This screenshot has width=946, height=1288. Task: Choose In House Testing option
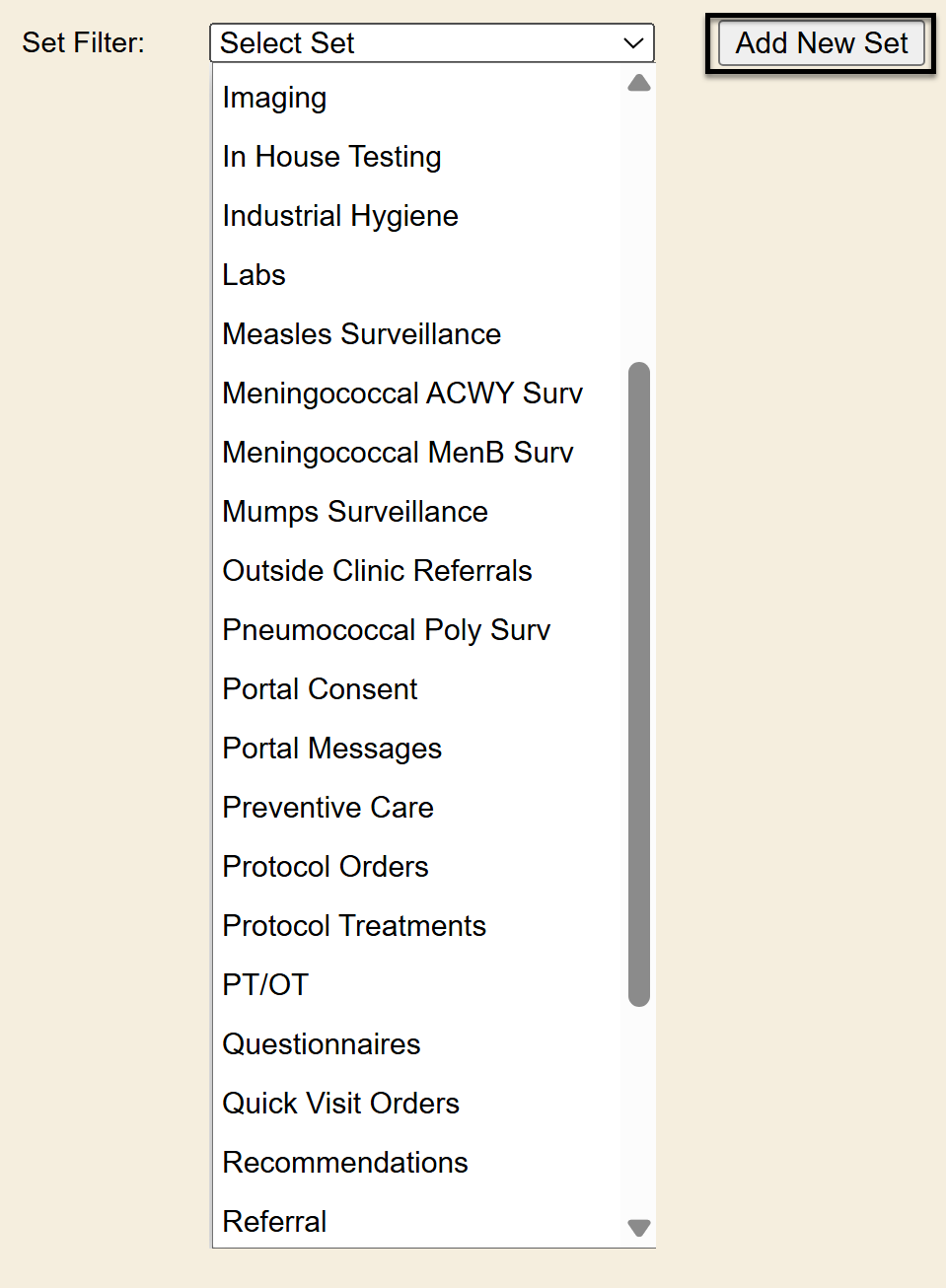(x=331, y=157)
